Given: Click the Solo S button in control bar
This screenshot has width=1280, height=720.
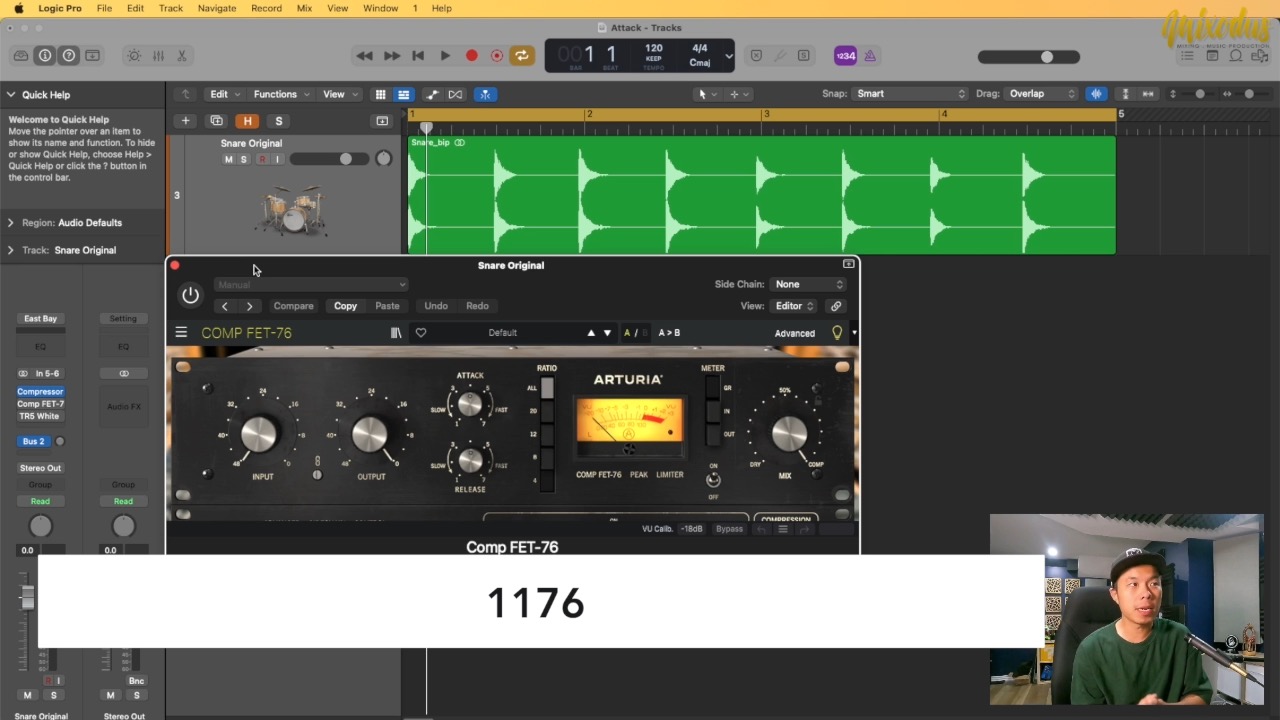Looking at the screenshot, I should pos(805,56).
